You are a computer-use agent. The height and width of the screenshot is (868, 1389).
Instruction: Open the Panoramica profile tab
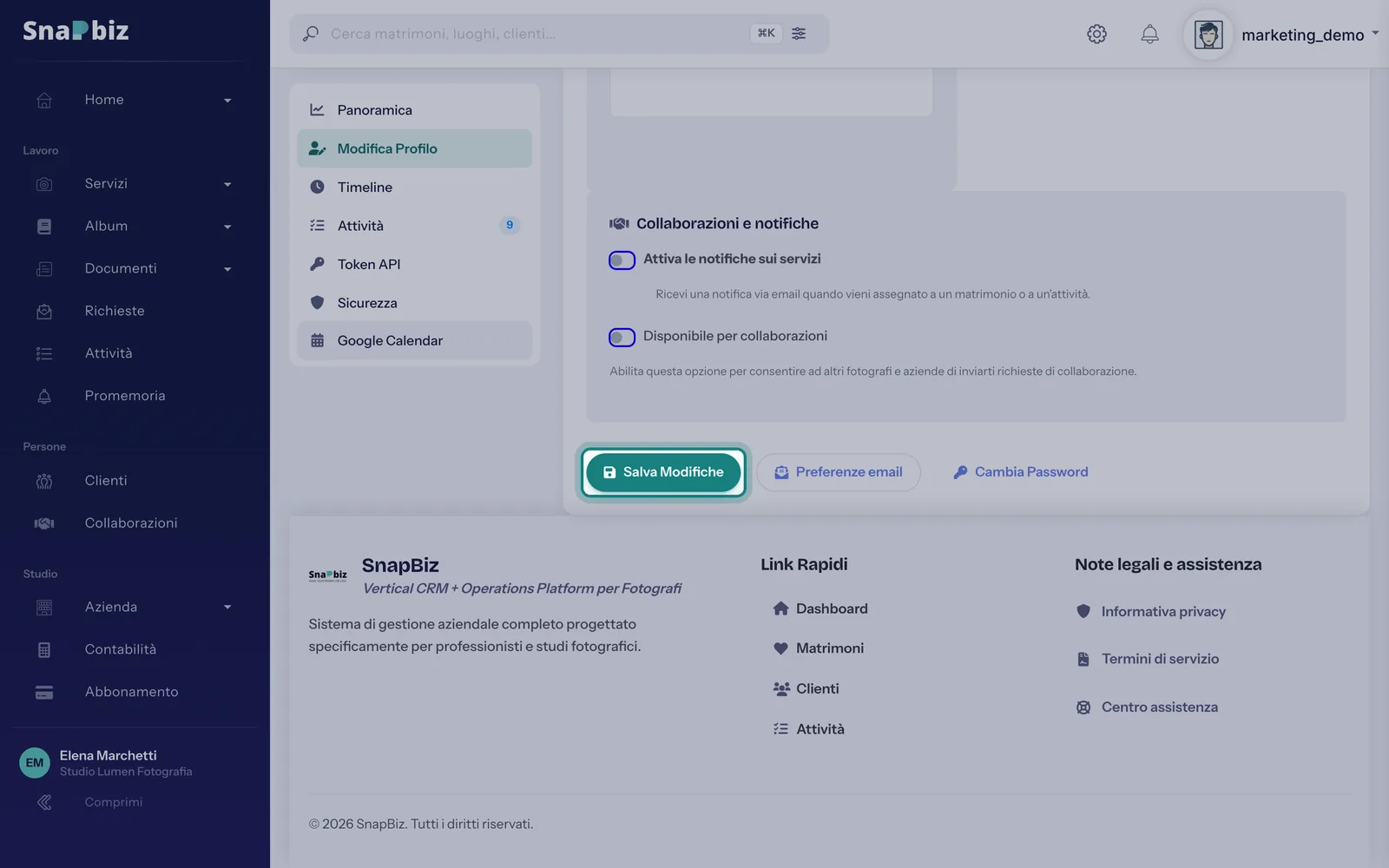pyautogui.click(x=414, y=110)
